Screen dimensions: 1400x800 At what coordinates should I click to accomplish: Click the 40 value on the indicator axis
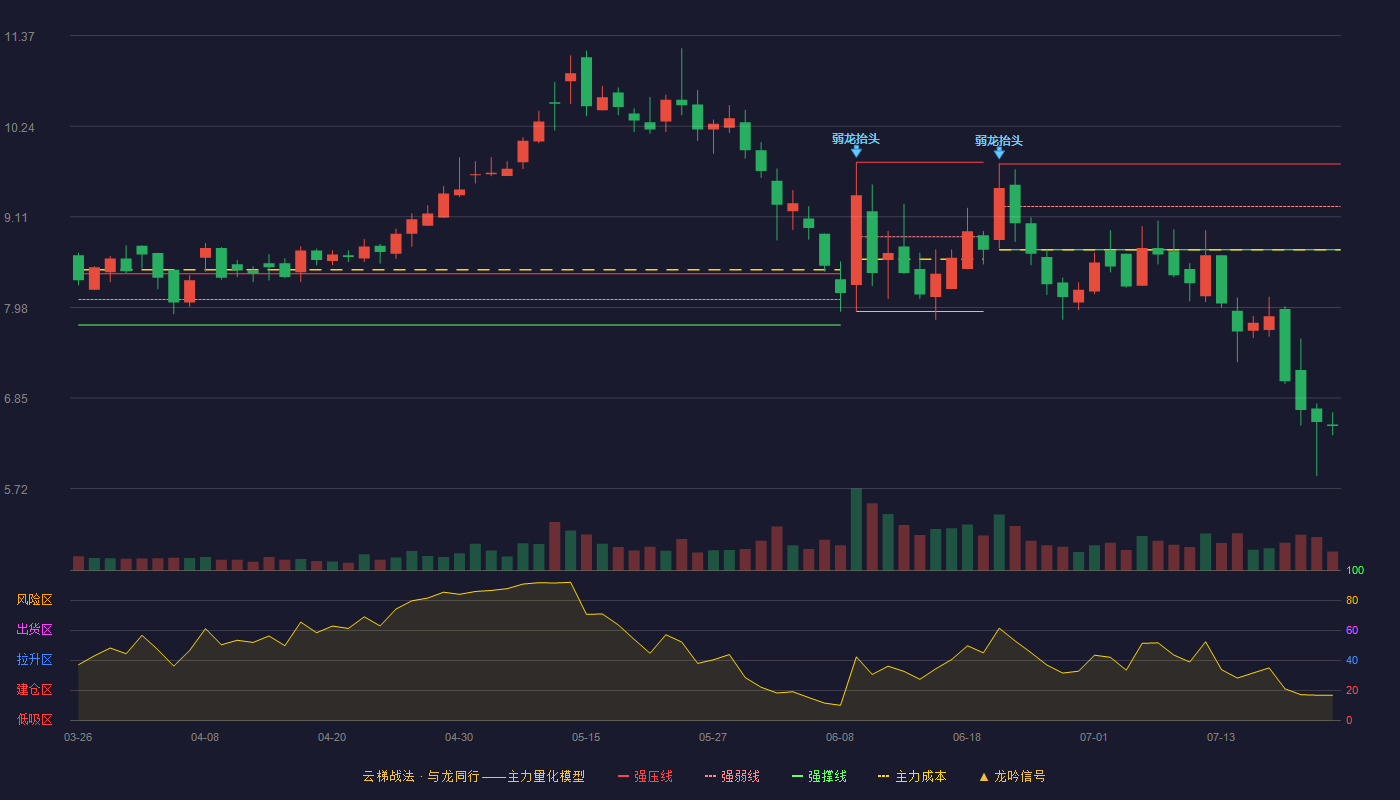pyautogui.click(x=1352, y=661)
